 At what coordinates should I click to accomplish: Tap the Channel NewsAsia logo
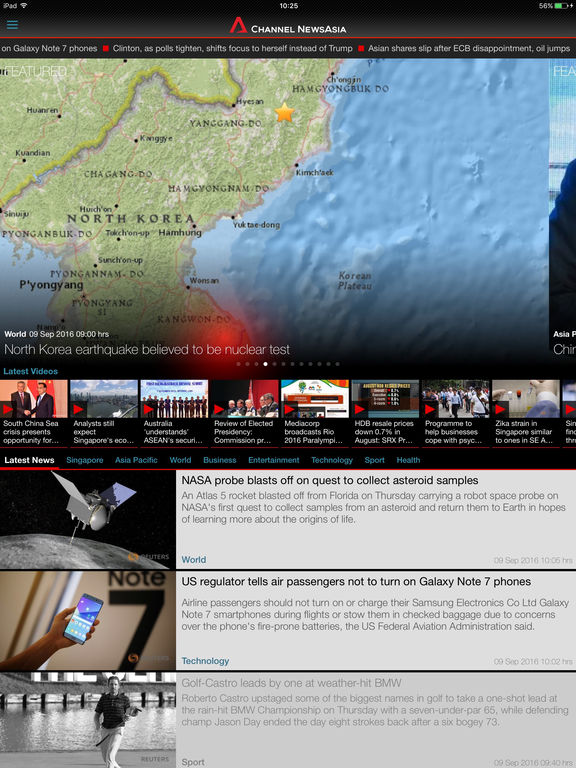[288, 26]
